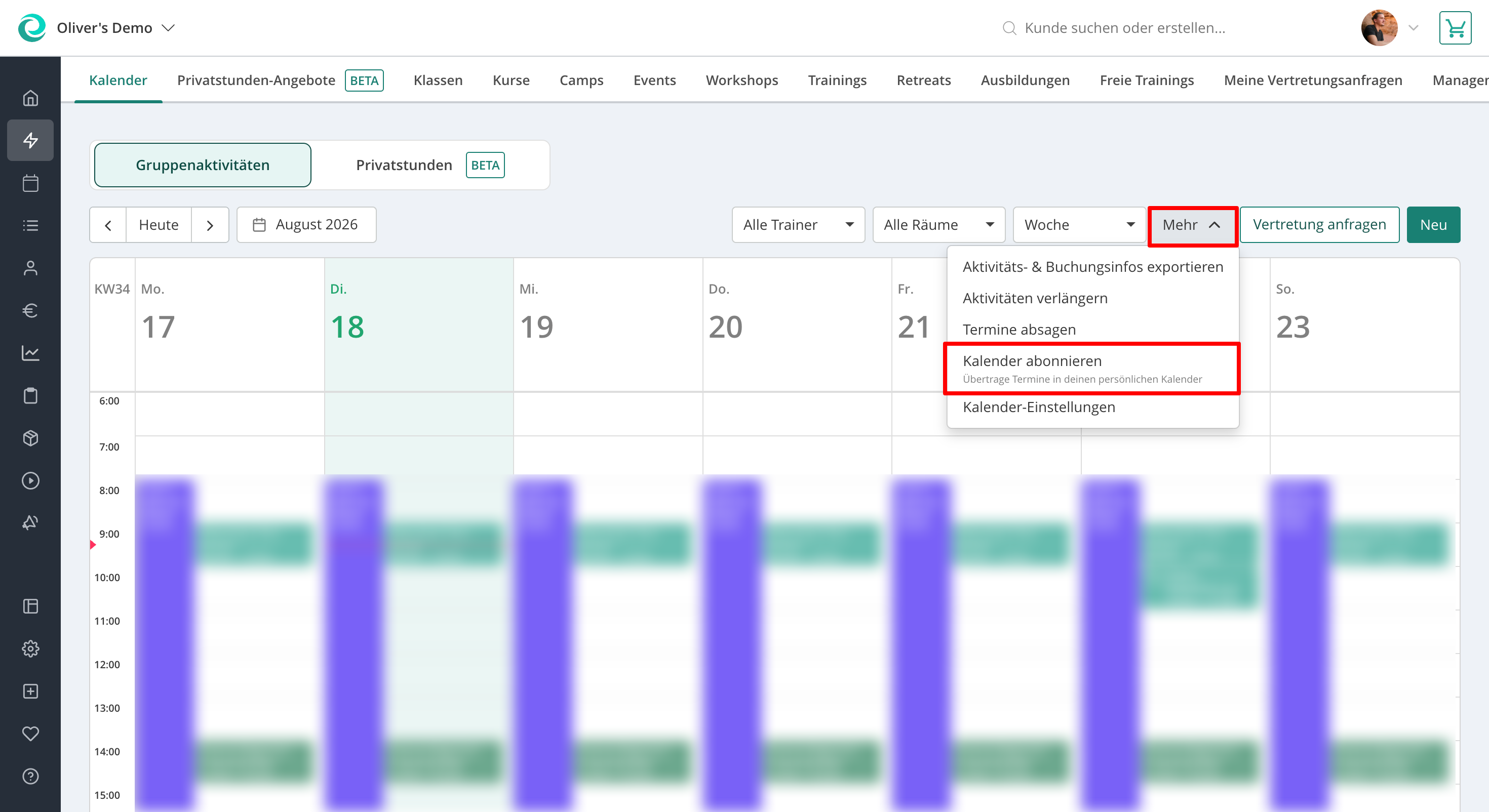1489x812 pixels.
Task: Open the analytics chart icon
Action: tap(30, 353)
